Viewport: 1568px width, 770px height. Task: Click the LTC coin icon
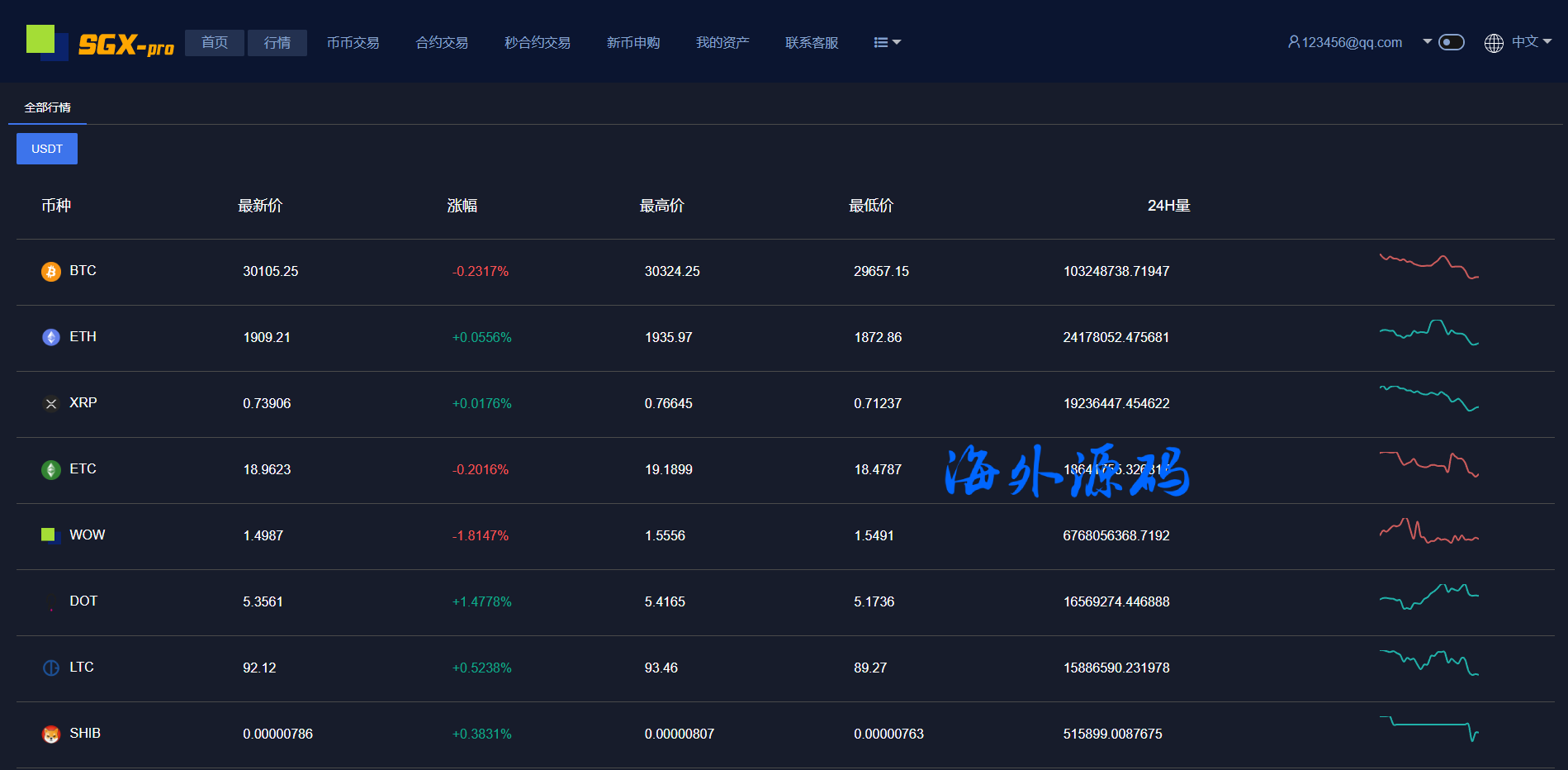51,668
